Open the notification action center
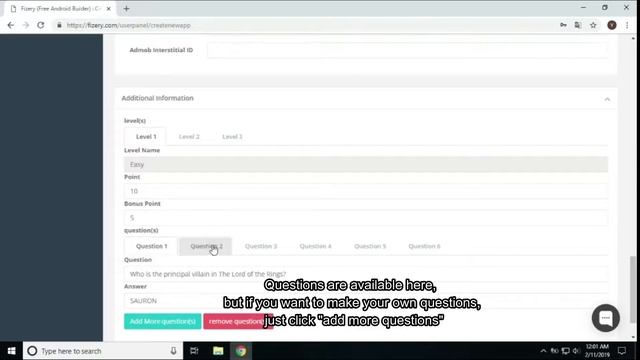Viewport: 640px width, 360px height. pyautogui.click(x=622, y=351)
